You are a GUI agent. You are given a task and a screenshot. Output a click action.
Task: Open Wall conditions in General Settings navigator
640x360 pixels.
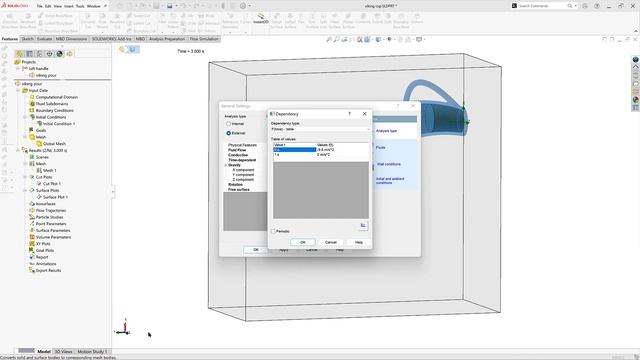389,164
